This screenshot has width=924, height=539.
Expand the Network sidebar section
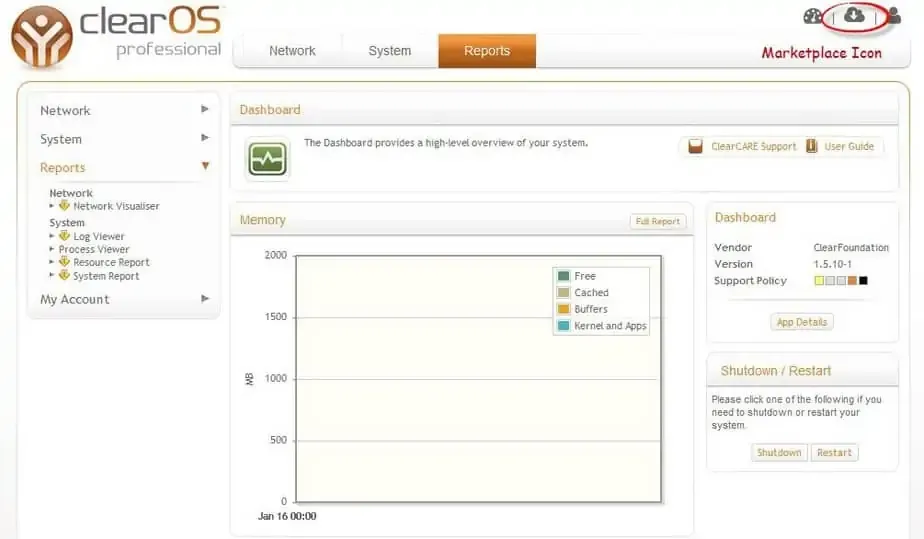click(x=123, y=110)
